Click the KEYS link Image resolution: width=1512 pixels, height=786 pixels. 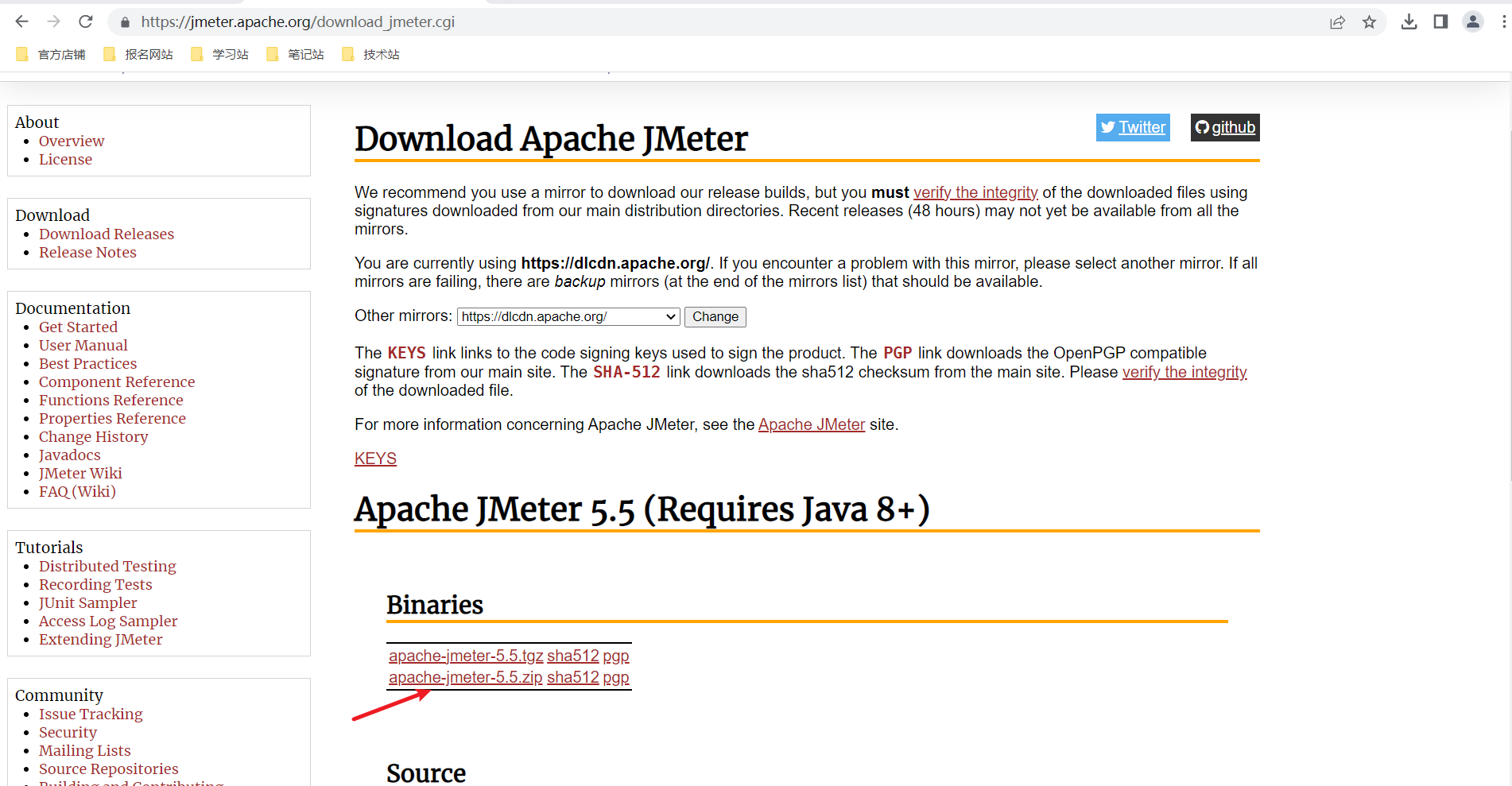(375, 459)
